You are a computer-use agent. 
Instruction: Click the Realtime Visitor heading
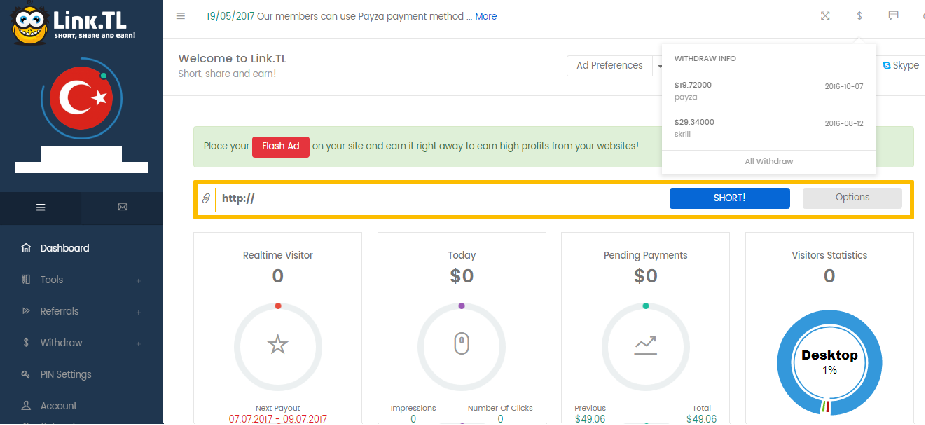pos(278,256)
